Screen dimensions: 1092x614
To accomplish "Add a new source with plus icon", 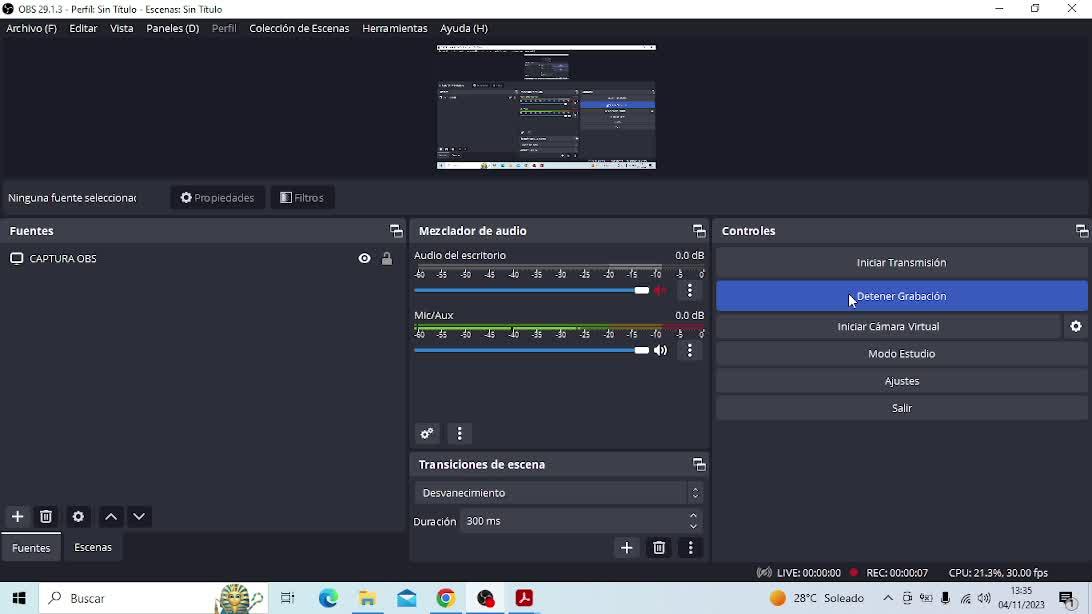I will click(x=17, y=517).
